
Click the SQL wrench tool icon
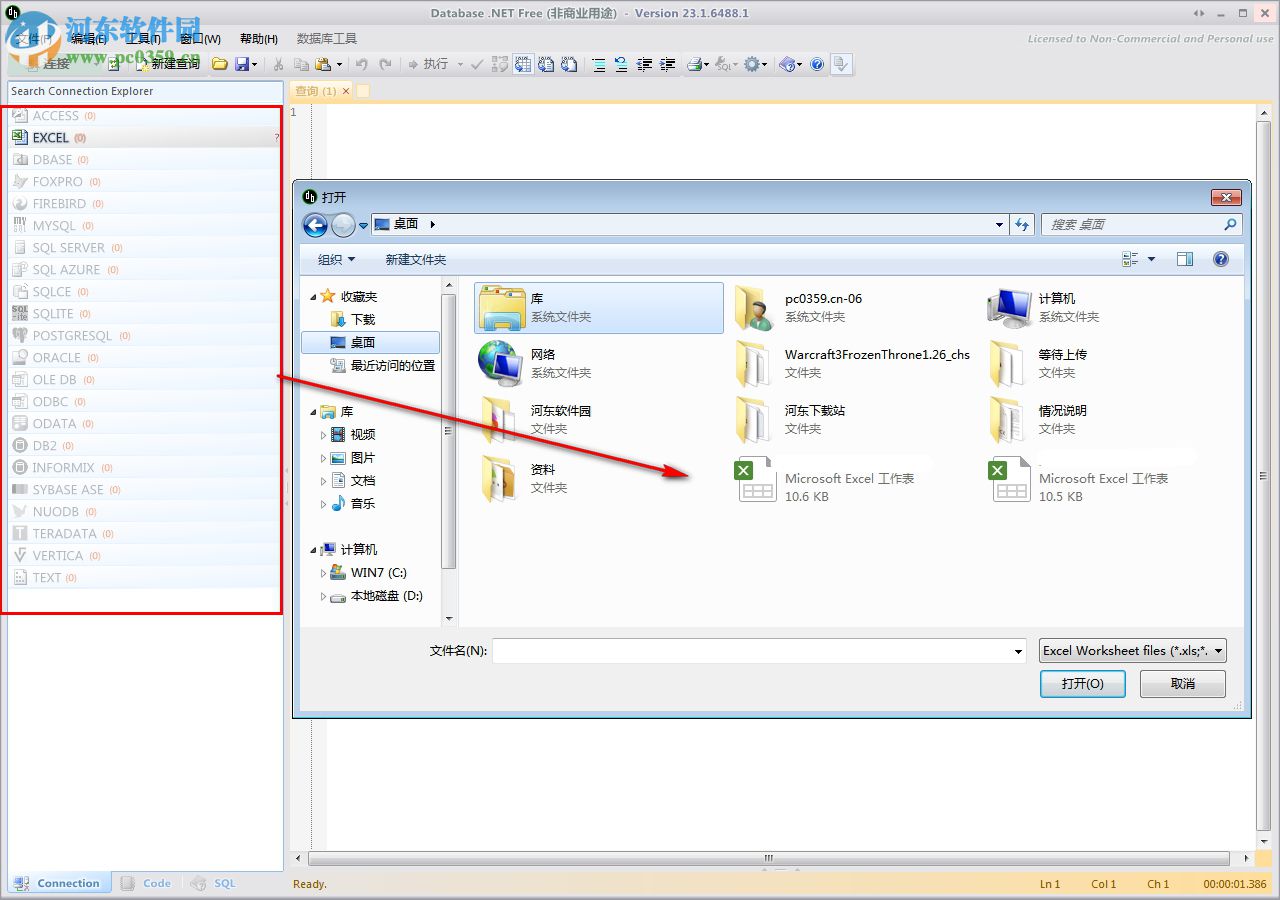pos(722,64)
